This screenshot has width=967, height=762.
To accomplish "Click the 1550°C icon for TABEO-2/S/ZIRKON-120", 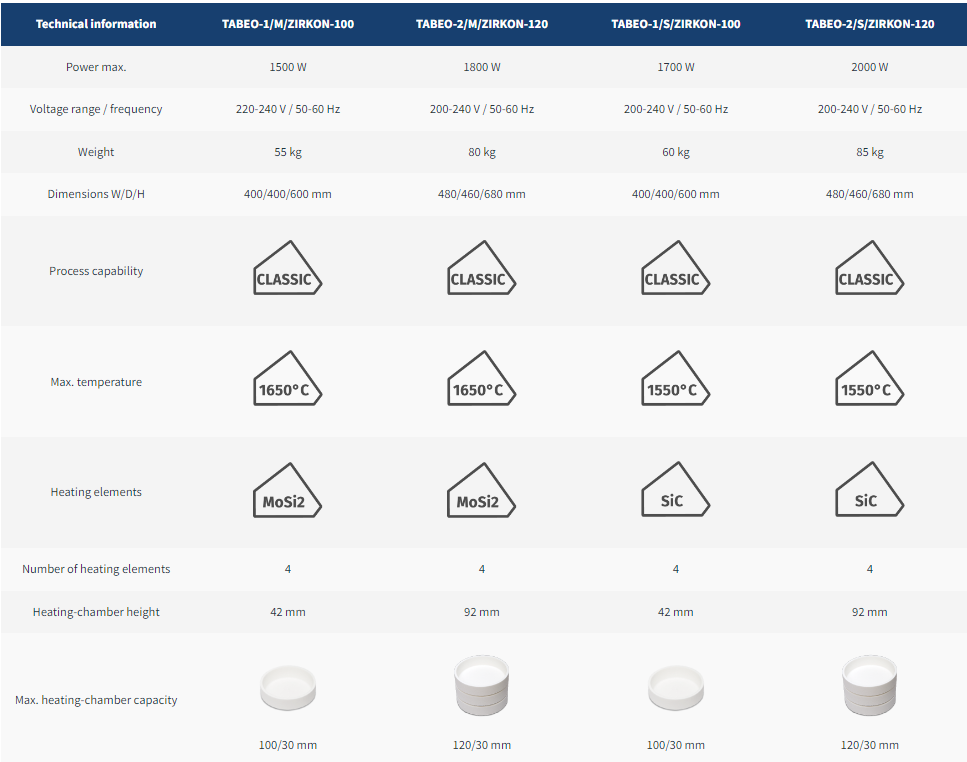I will click(x=870, y=378).
